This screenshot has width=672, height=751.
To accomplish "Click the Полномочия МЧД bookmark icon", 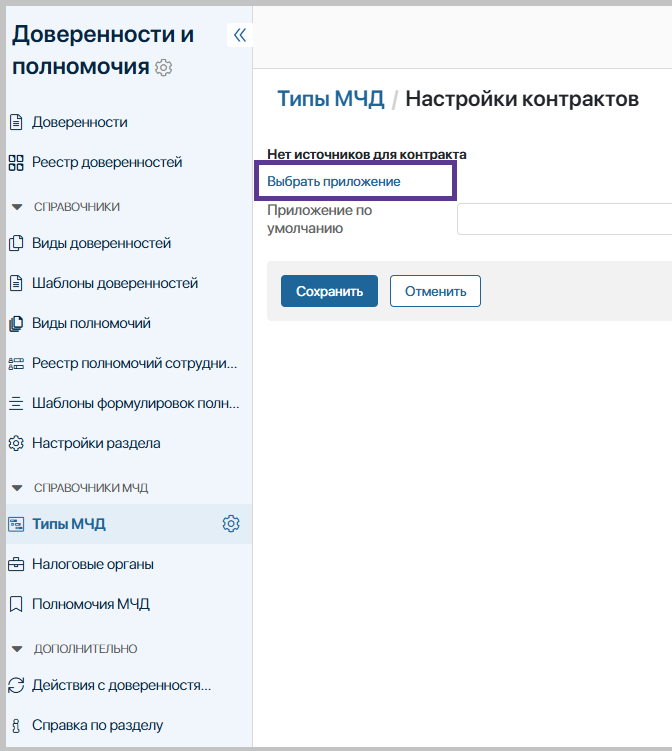I will pos(16,604).
